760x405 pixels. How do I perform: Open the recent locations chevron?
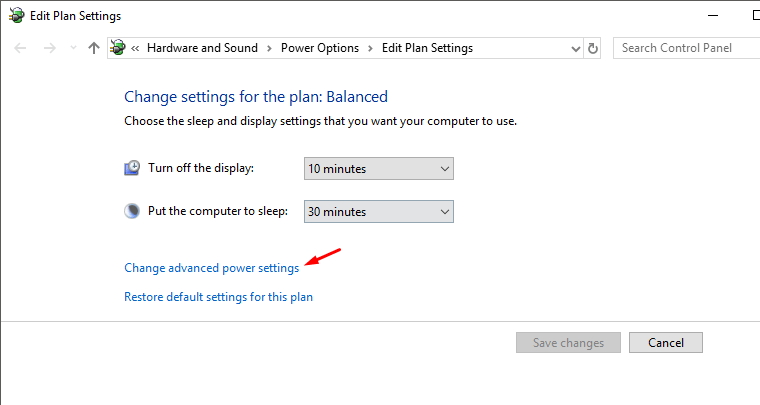[x=72, y=48]
